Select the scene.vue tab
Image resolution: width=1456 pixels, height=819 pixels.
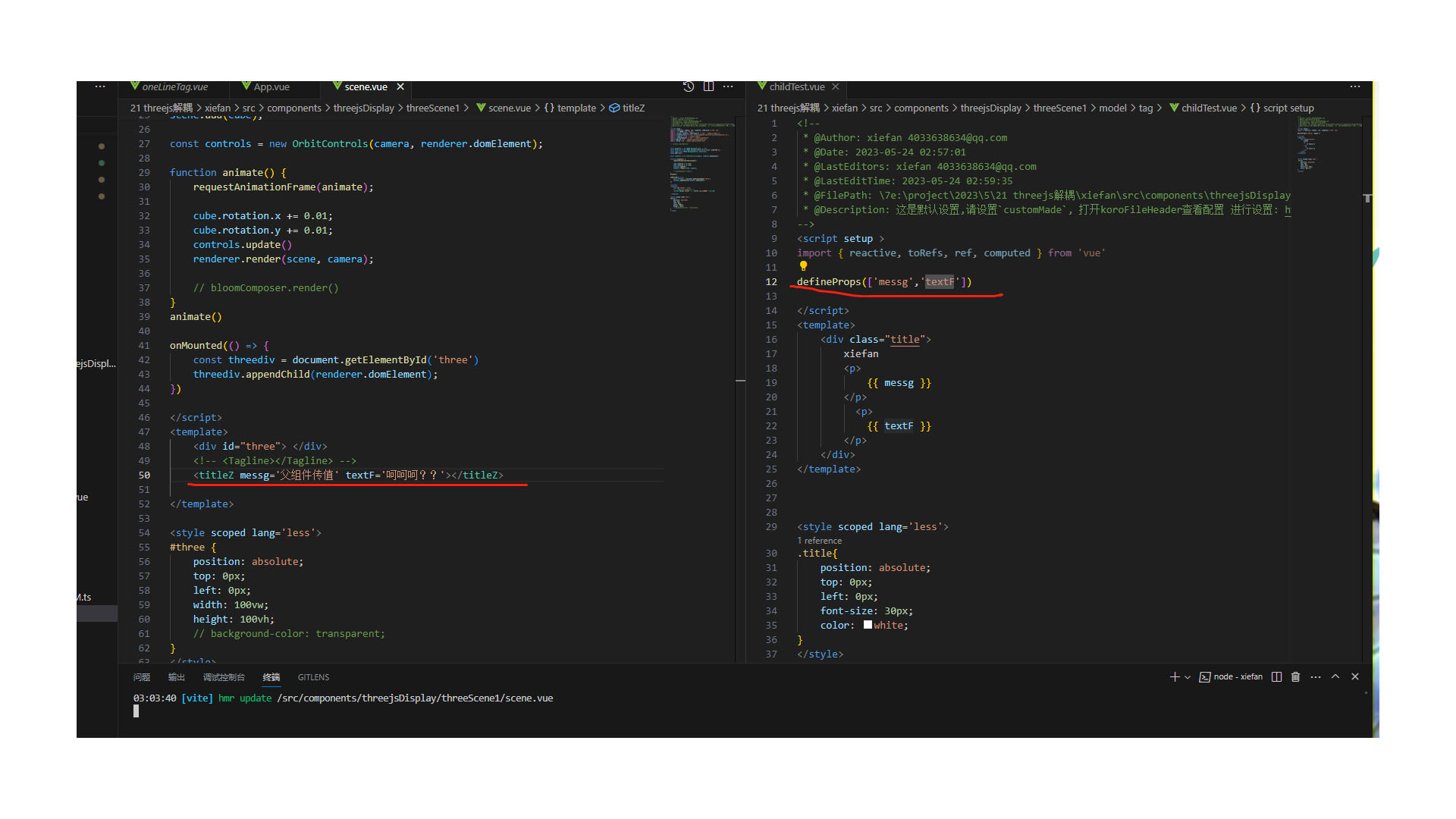366,86
